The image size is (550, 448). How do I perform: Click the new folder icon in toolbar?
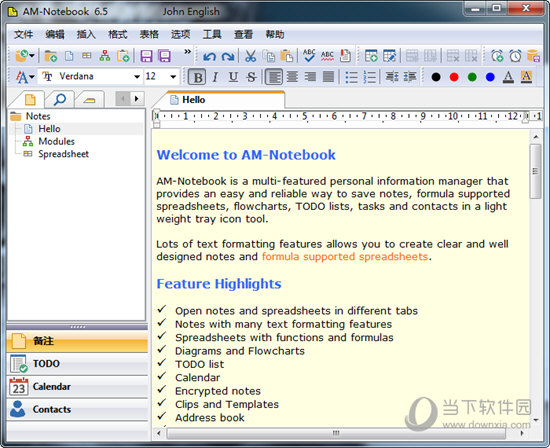[x=51, y=56]
